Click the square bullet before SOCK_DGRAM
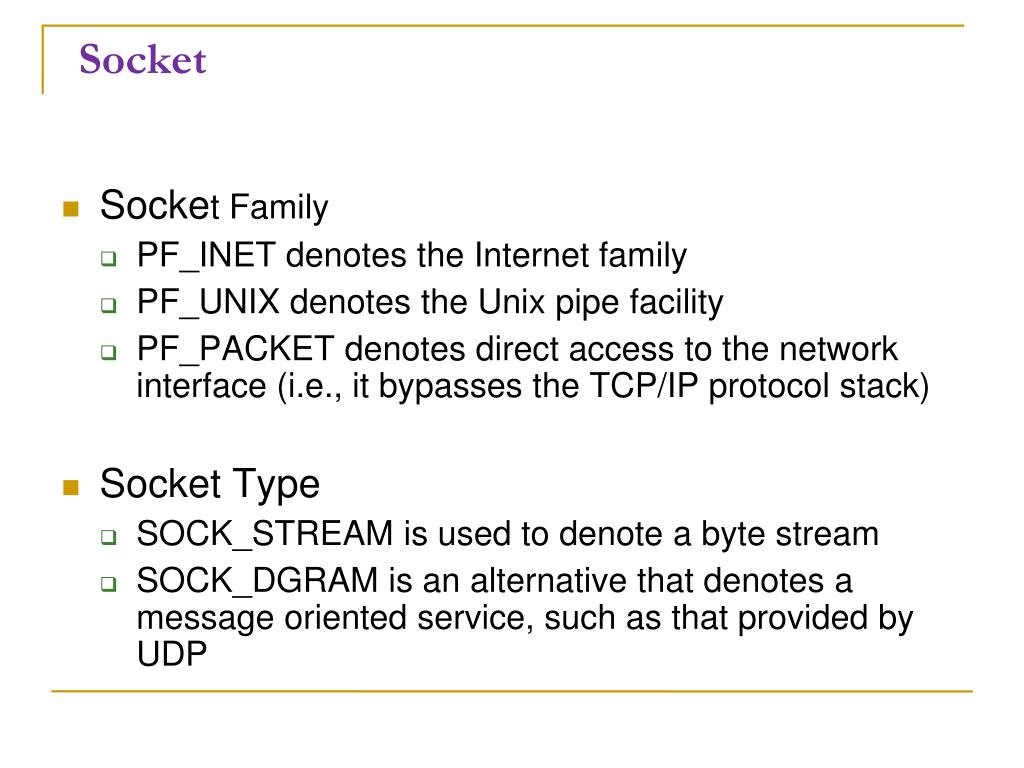 click(x=108, y=584)
